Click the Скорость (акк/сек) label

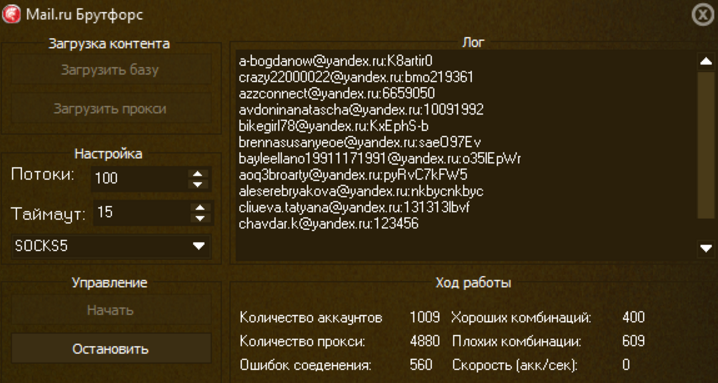coord(515,366)
